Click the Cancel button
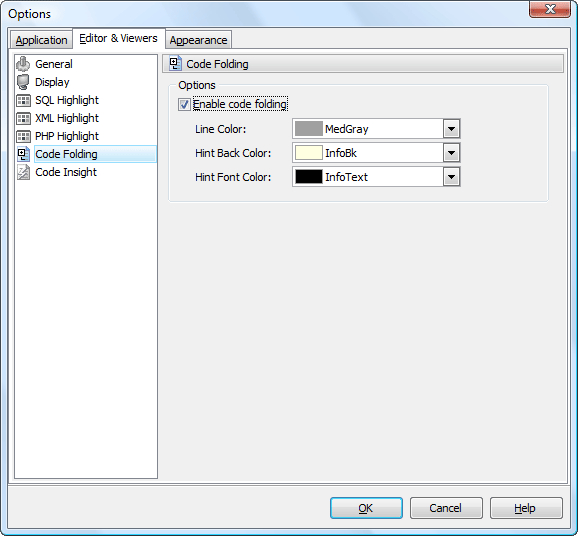Screen dimensions: 578x536 coord(446,508)
